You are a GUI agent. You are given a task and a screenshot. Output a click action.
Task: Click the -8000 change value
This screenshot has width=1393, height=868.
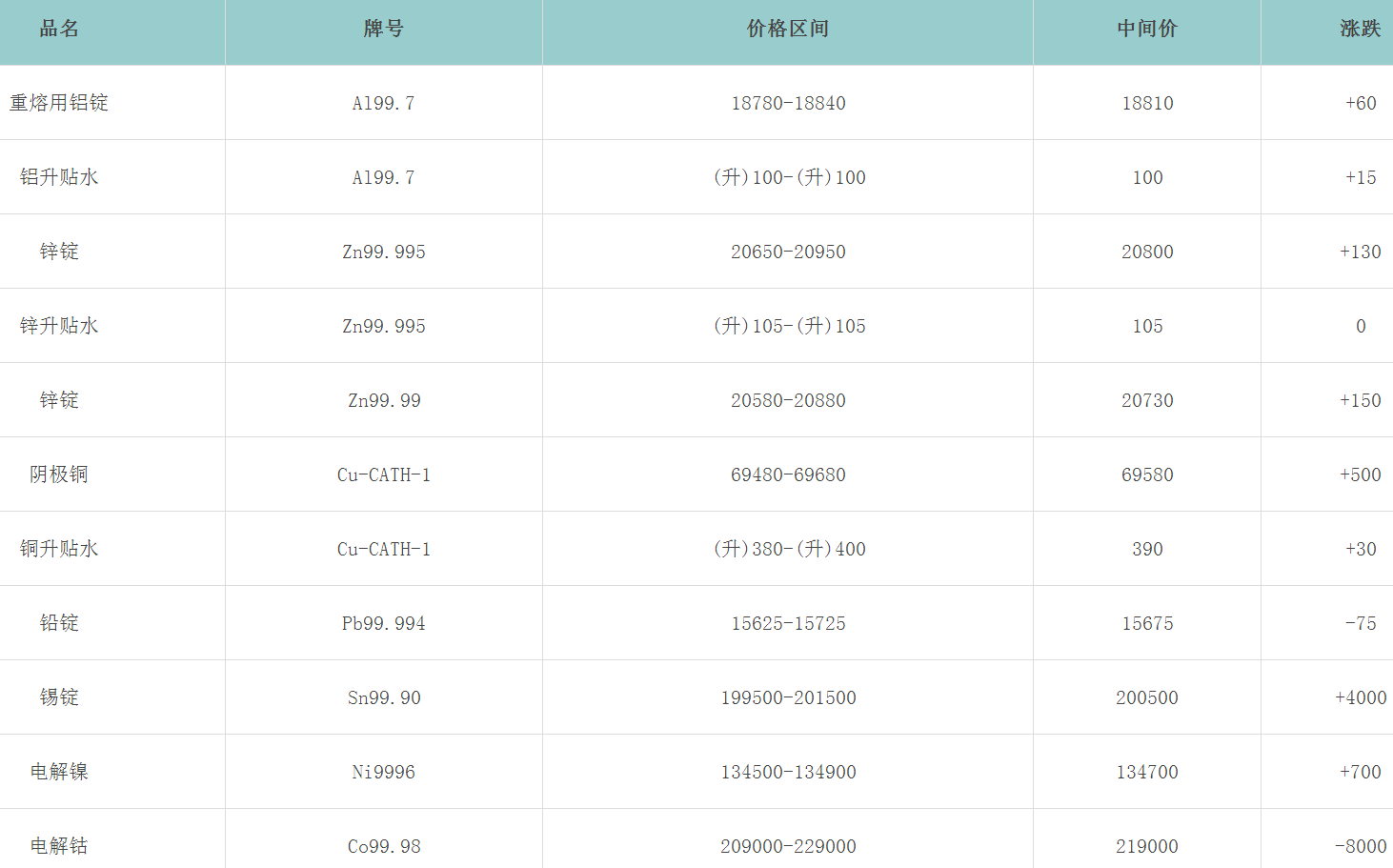(x=1360, y=846)
